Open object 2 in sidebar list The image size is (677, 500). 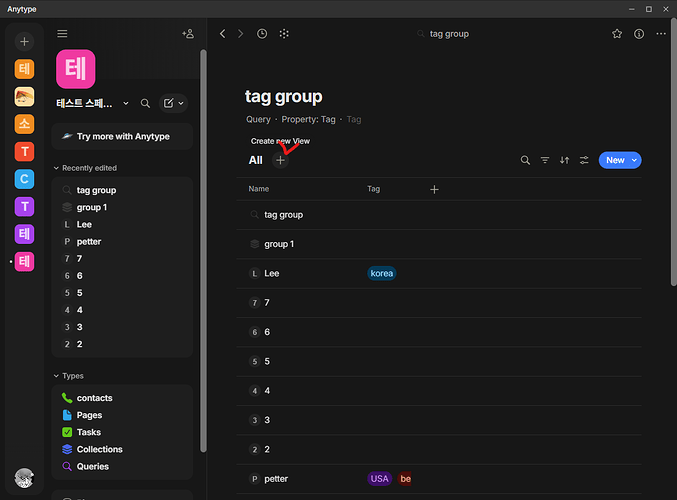click(122, 344)
